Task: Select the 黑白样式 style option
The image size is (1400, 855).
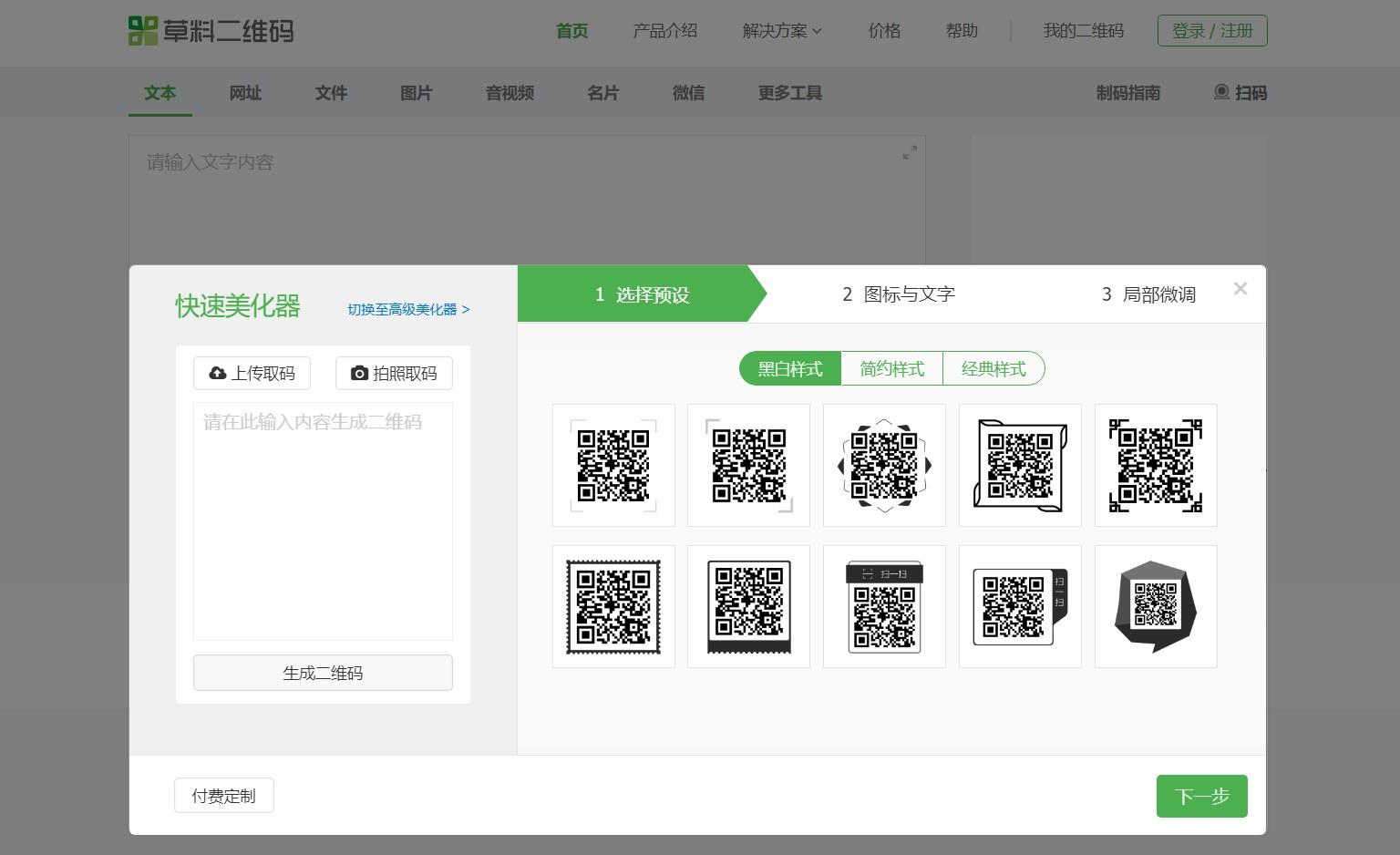Action: (789, 368)
